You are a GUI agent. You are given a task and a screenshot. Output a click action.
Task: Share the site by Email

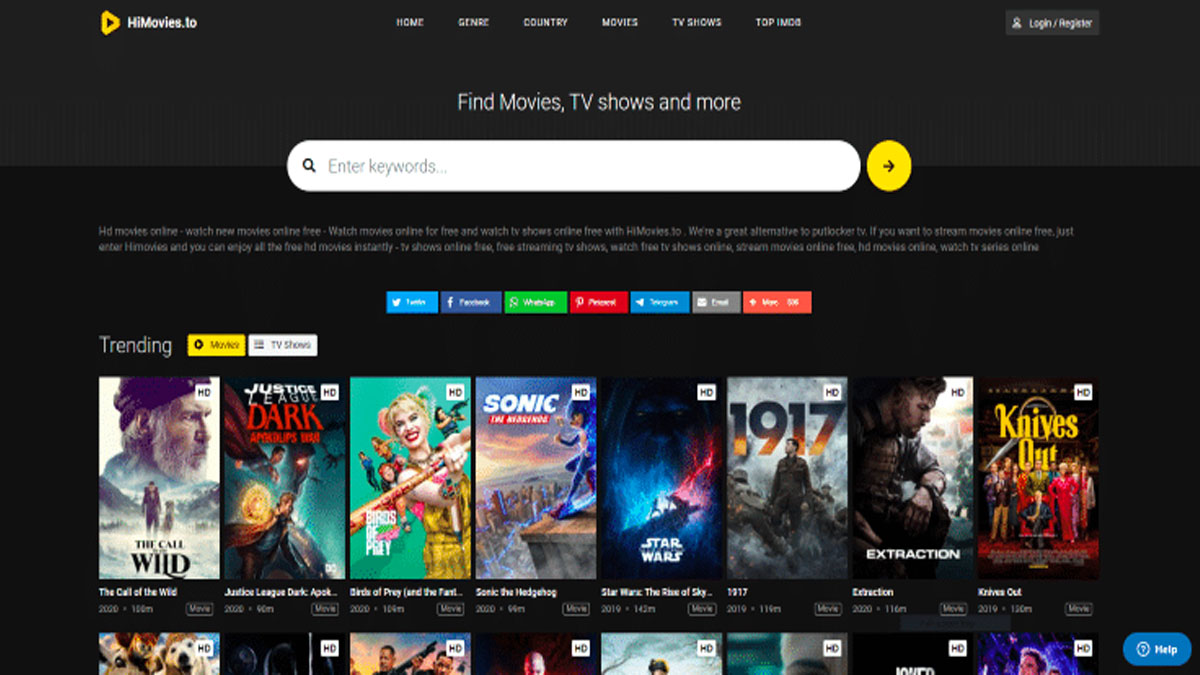point(716,302)
